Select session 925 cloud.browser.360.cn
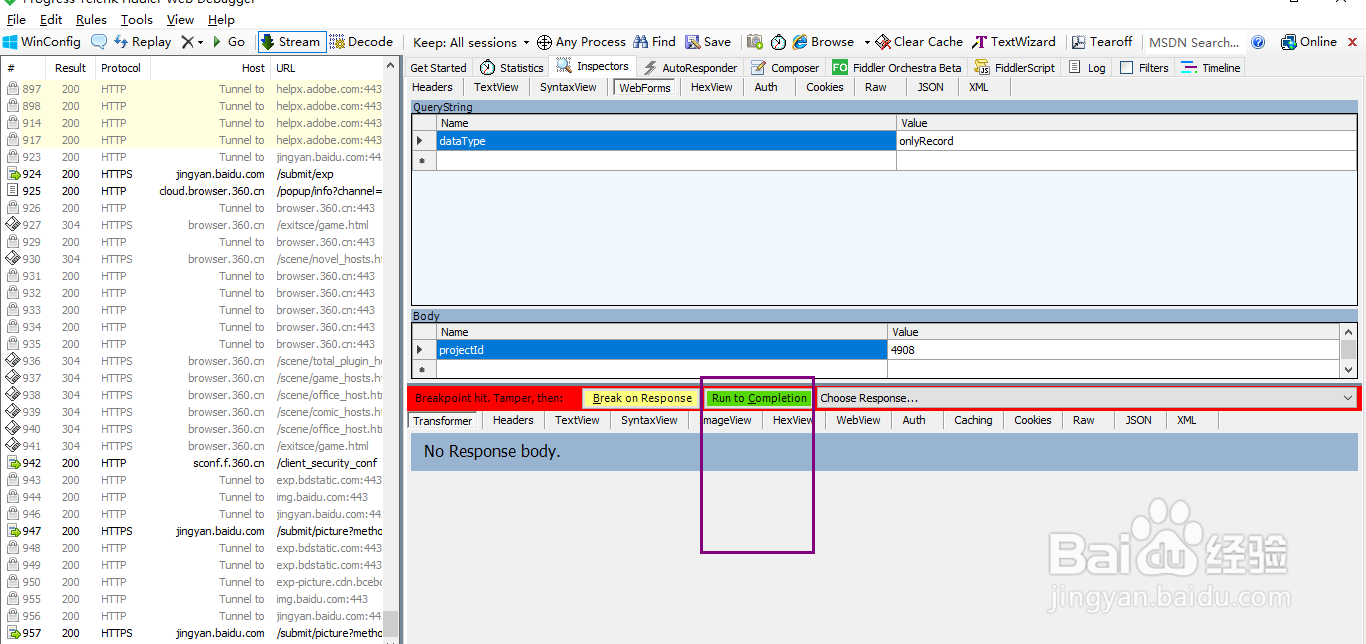This screenshot has width=1366, height=644. click(193, 191)
